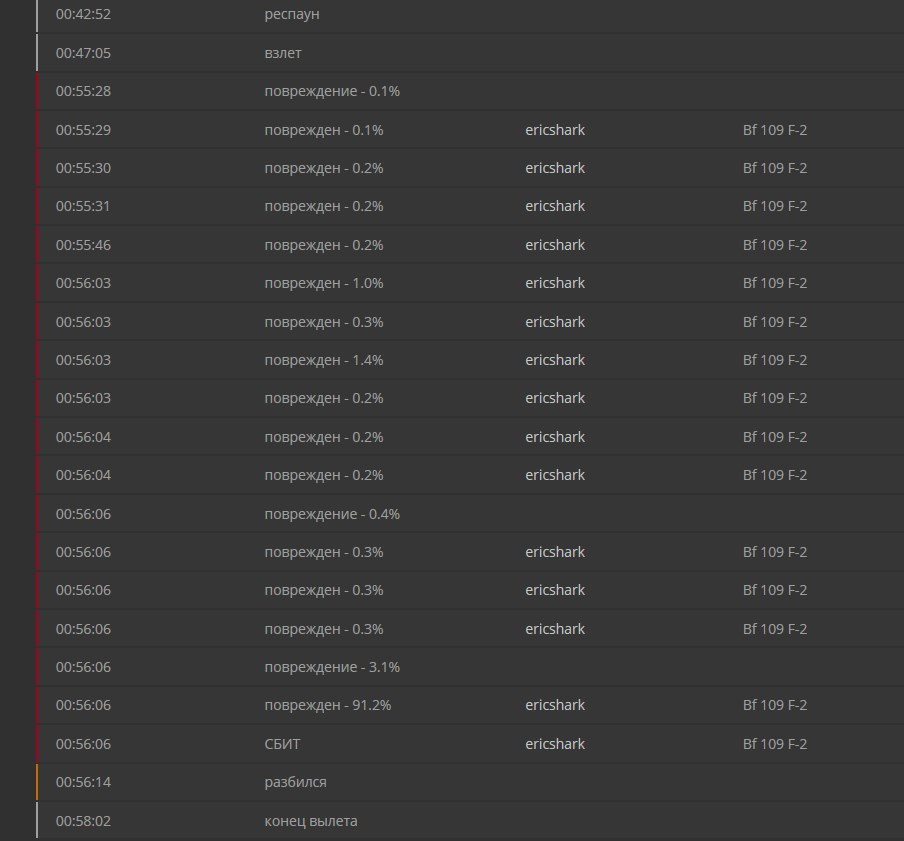Select 'поврежден - 0.1%' in the 00:55:29 row
The width and height of the screenshot is (904, 841).
tap(324, 131)
